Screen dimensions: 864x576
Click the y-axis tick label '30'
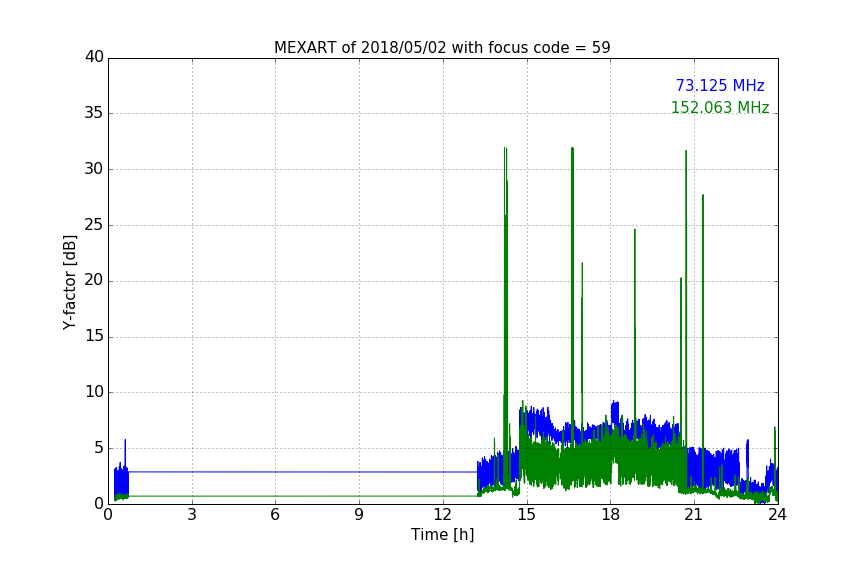[x=94, y=169]
